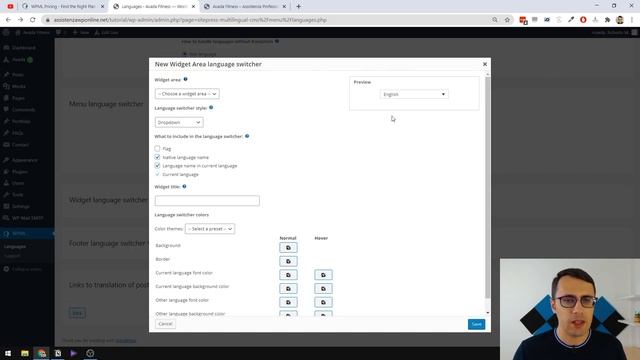This screenshot has height=360, width=640.
Task: Collapse the WordPress admin menu
Action: pyautogui.click(x=27, y=269)
